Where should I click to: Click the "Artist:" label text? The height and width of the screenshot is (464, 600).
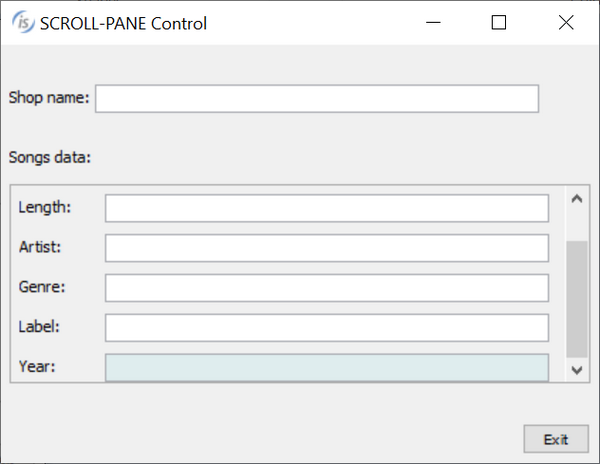(41, 246)
